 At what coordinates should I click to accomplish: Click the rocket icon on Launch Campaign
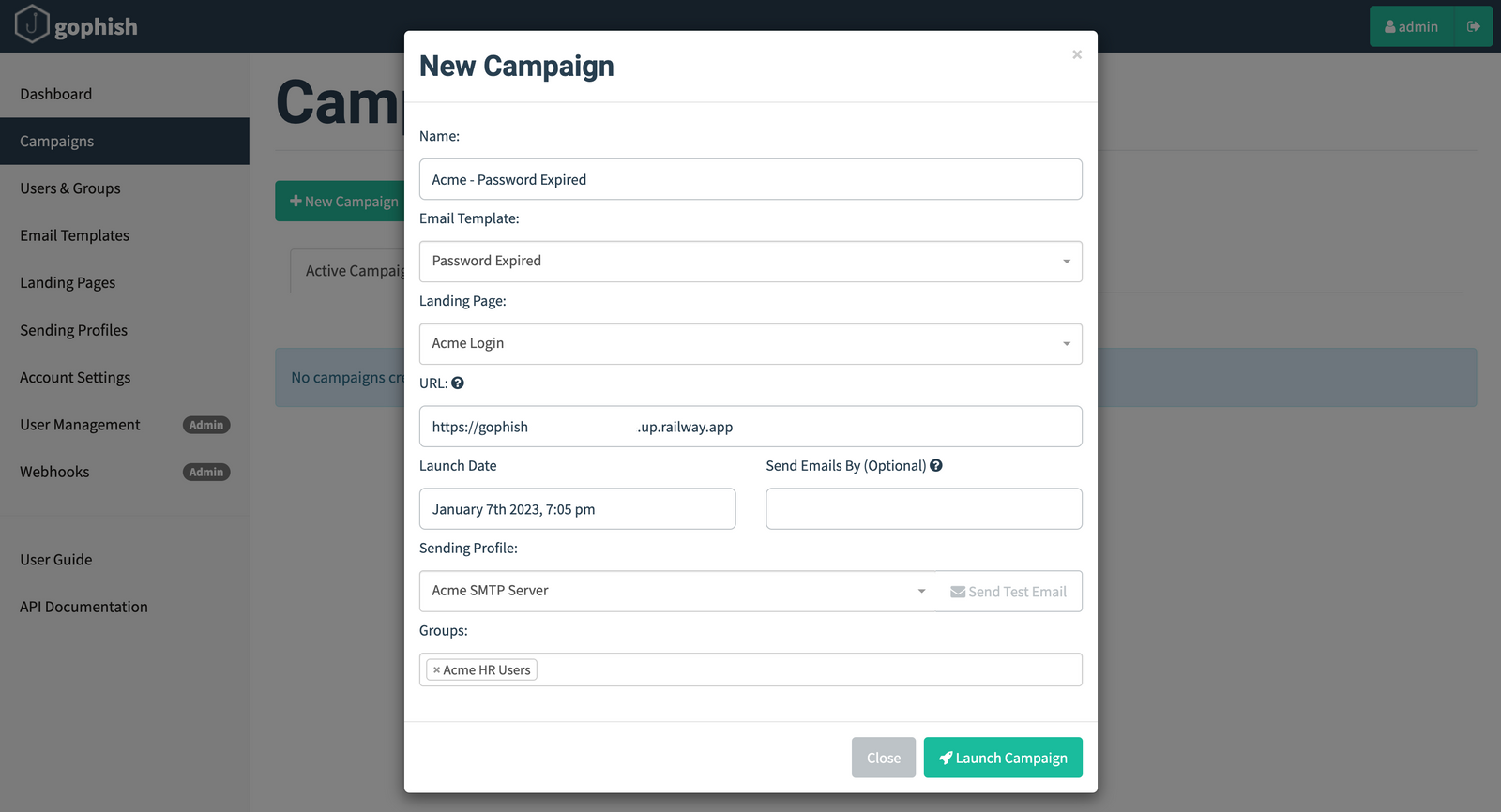point(946,758)
